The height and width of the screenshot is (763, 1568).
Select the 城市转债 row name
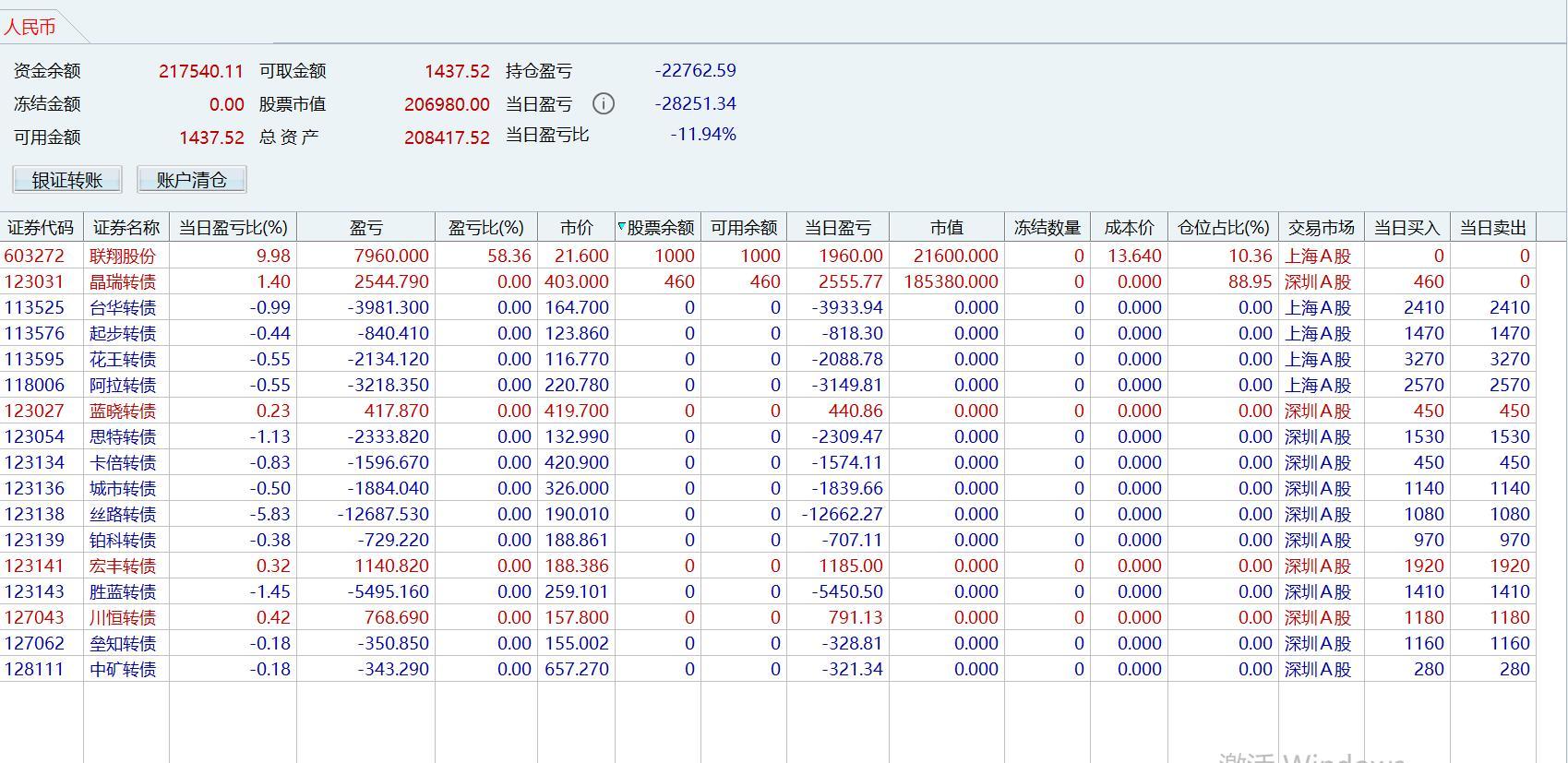(x=123, y=488)
